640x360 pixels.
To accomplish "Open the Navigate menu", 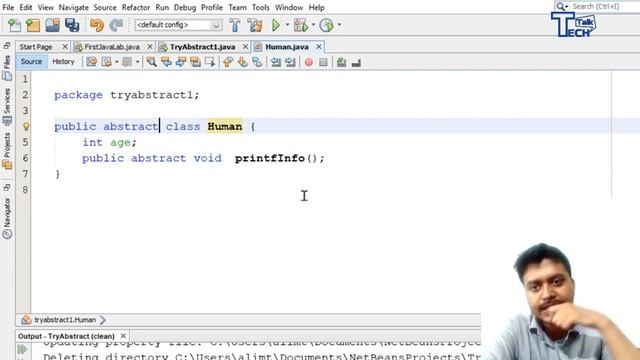I will (73, 7).
